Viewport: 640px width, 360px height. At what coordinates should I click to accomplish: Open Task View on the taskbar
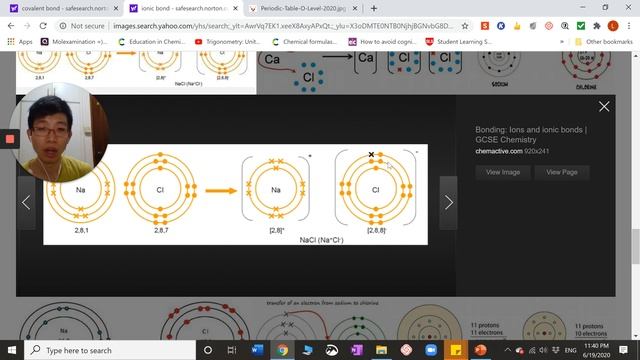tap(232, 350)
